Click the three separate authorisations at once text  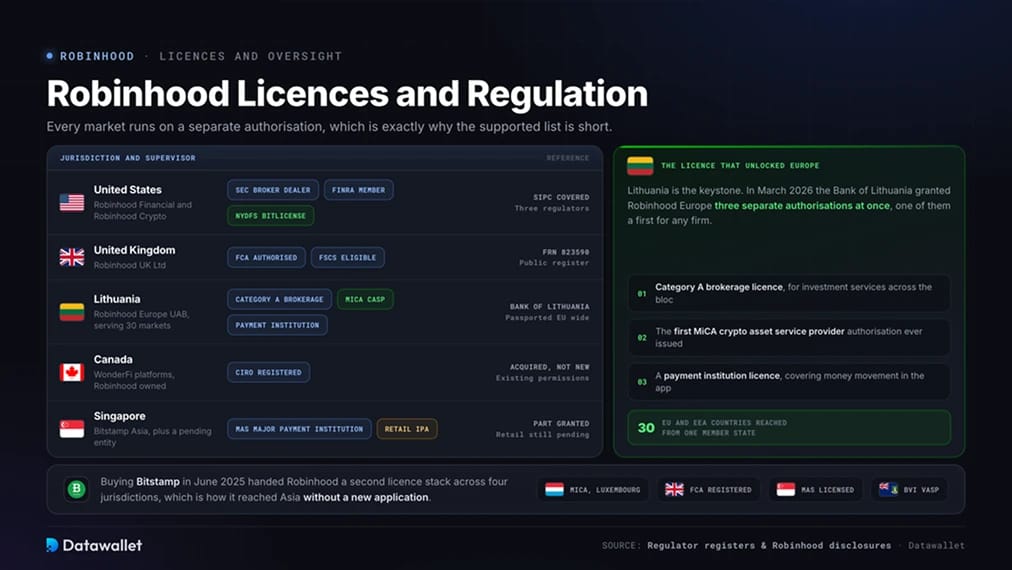[802, 206]
